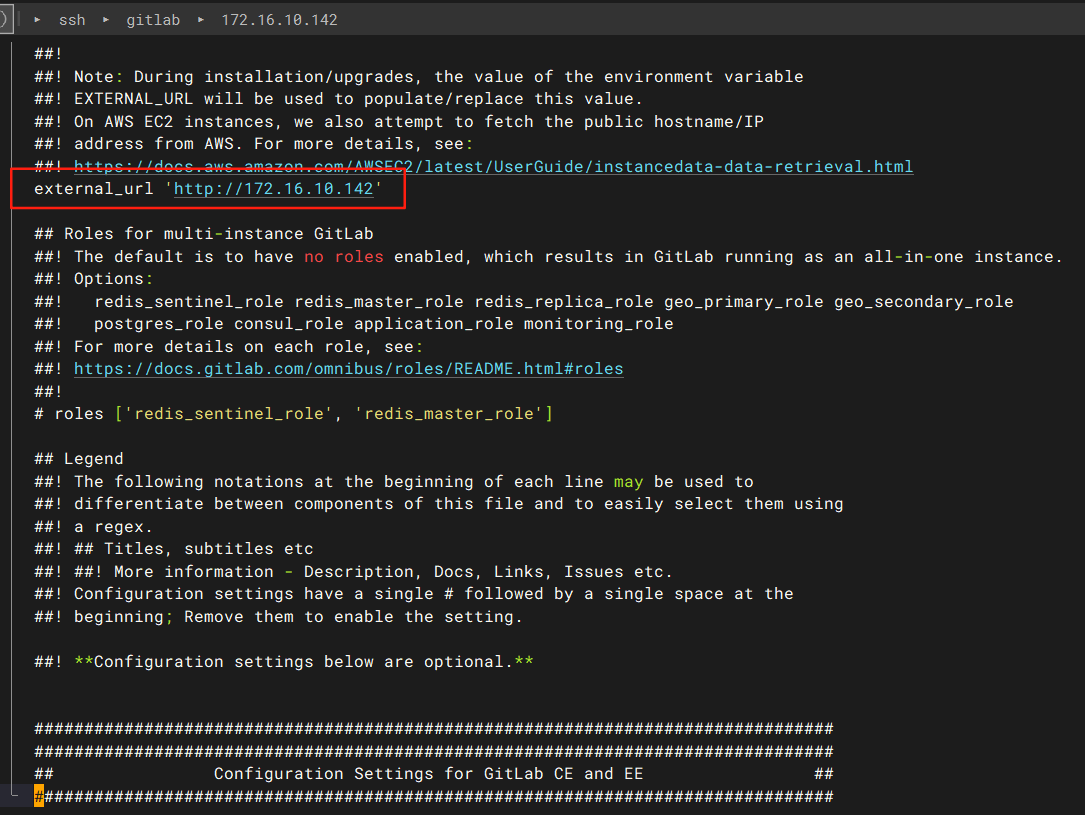This screenshot has height=815, width=1085.
Task: Click the "##! a regex." line
Action: coord(93,526)
